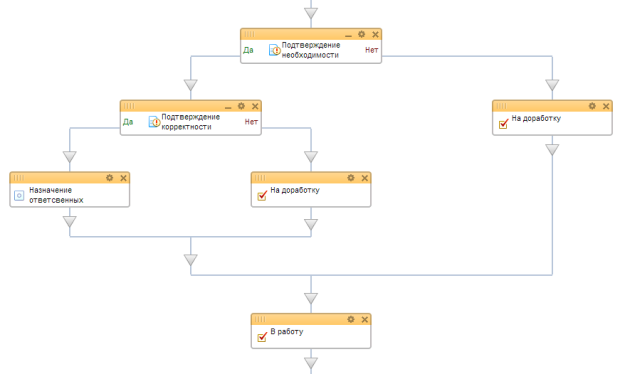Delete the Подтверждение корректности block
Viewport: 620px width, 374px height.
coord(255,106)
